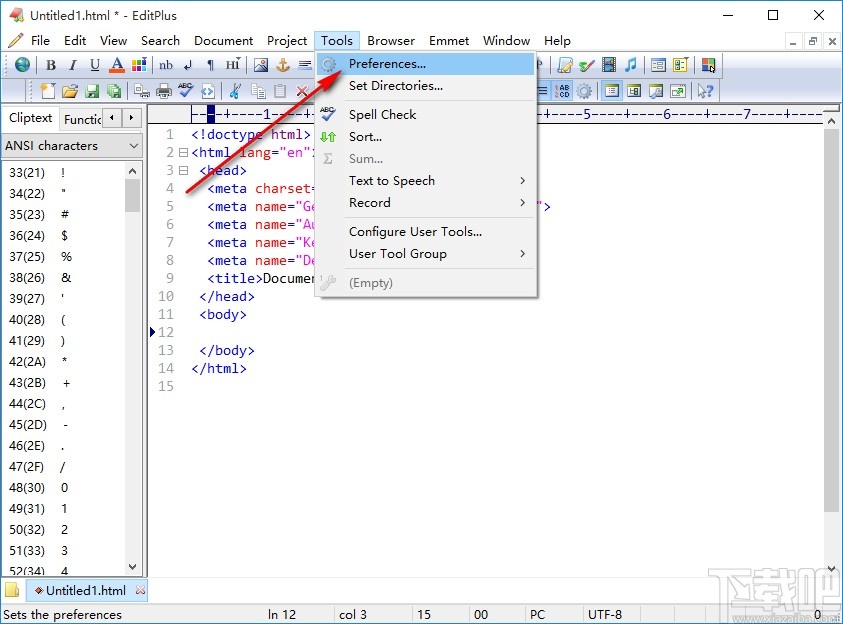This screenshot has width=843, height=624.
Task: Choose Preferences... from Tools menu
Action: point(425,64)
